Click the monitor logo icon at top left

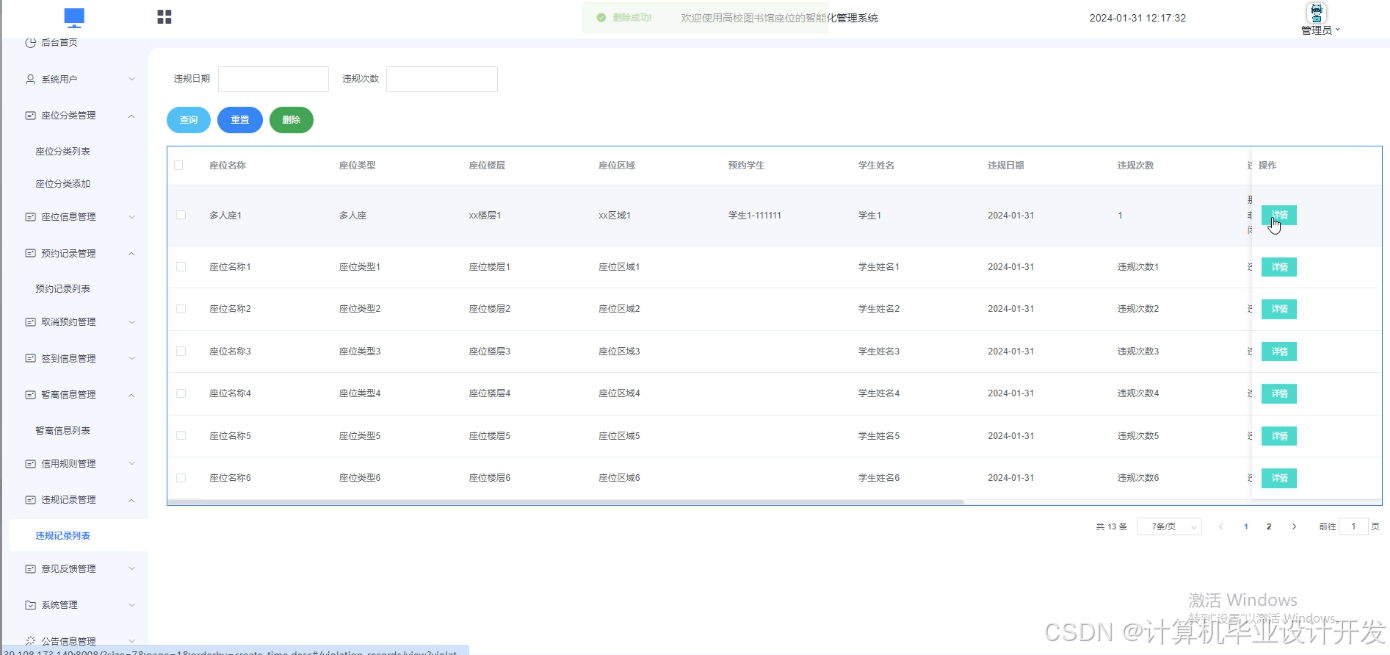coord(74,17)
